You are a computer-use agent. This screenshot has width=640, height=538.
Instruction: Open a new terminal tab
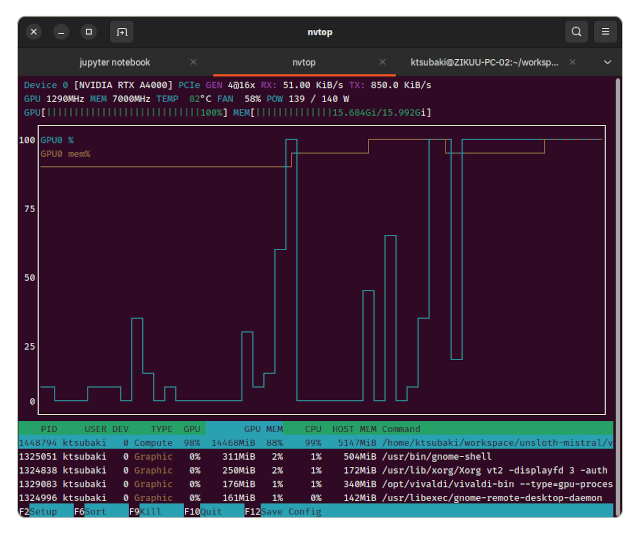click(122, 32)
